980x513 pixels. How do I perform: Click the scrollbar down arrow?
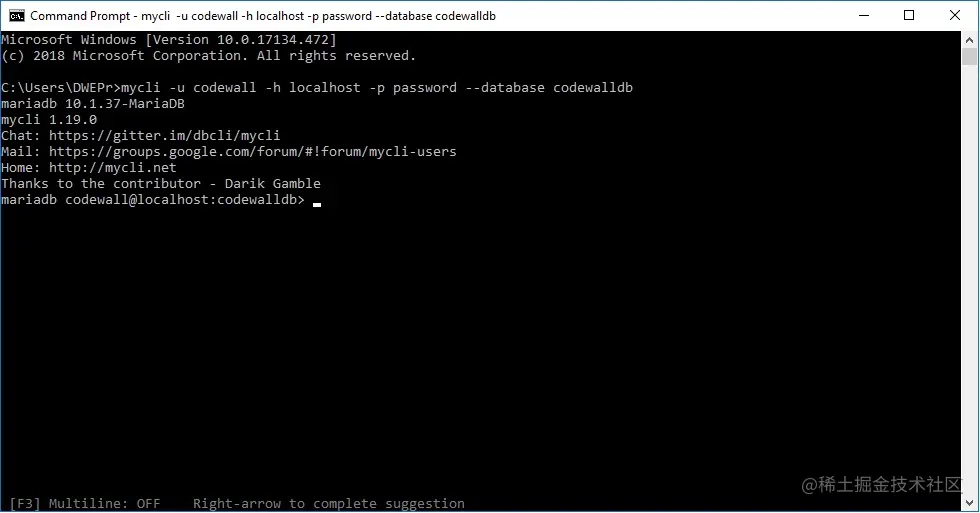(x=969, y=503)
